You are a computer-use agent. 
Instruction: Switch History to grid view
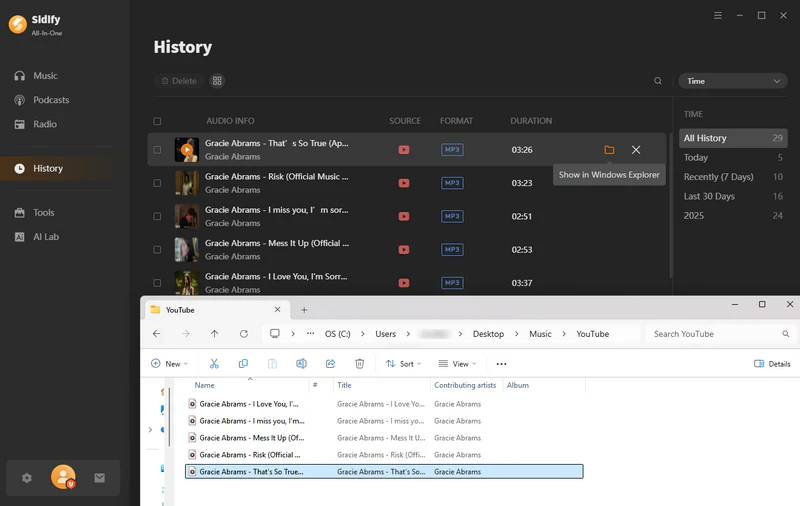click(x=217, y=81)
